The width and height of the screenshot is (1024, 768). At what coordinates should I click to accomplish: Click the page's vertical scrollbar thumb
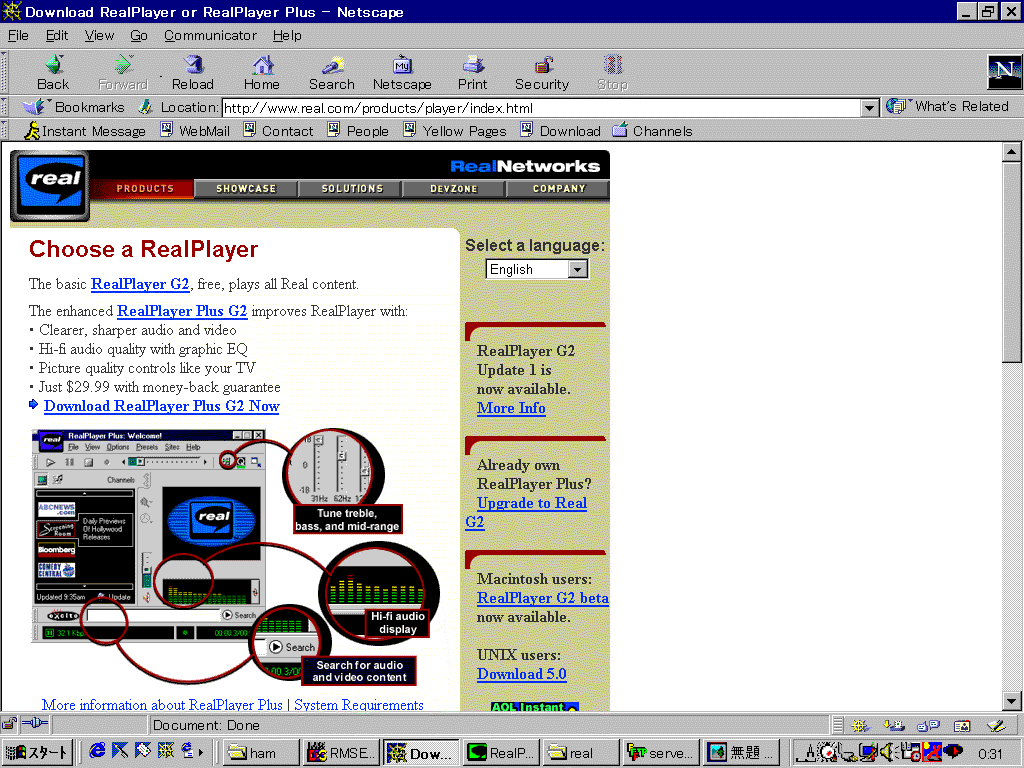(x=1012, y=261)
